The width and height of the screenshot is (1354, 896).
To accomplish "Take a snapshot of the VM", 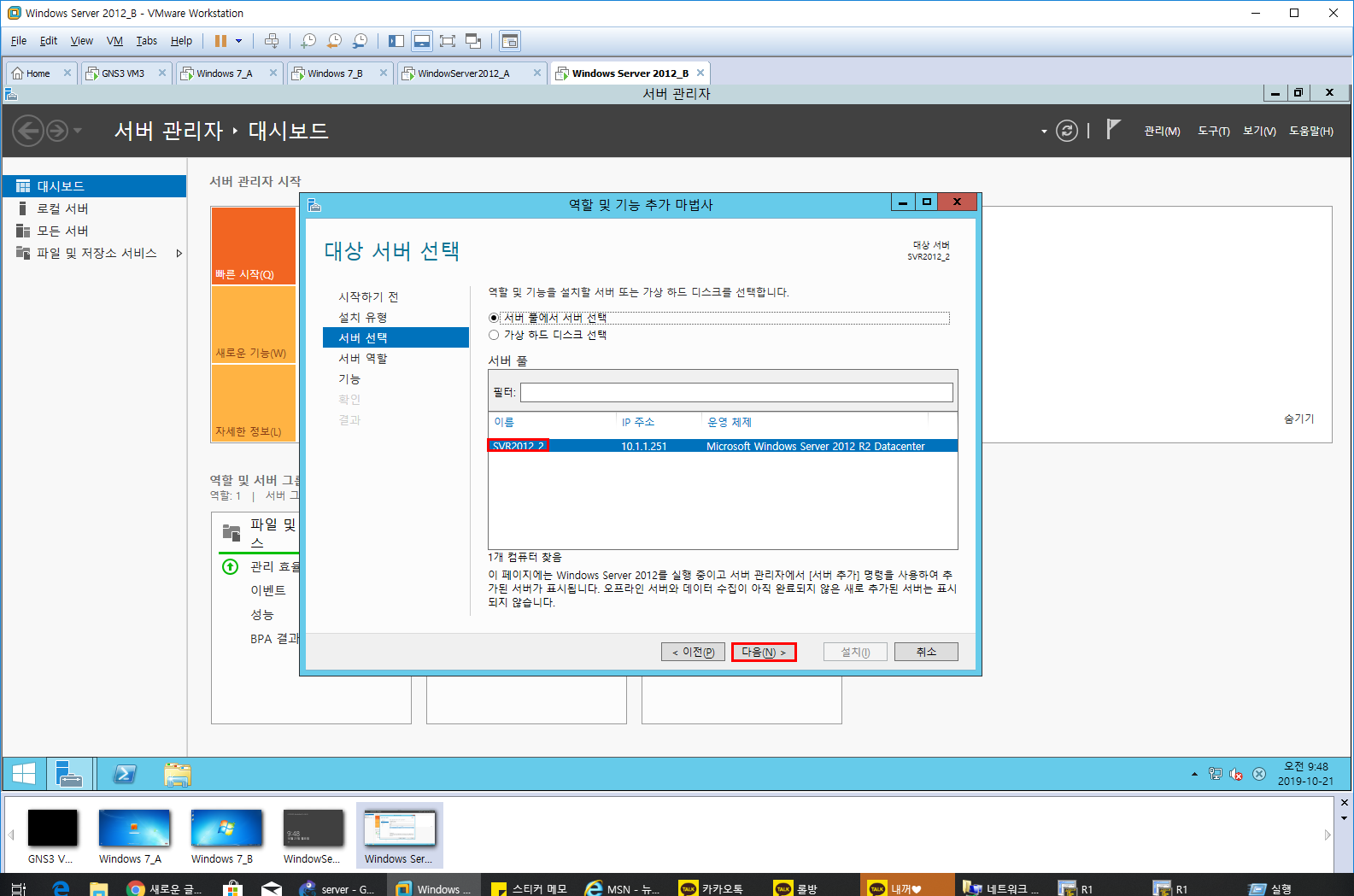I will coord(308,41).
